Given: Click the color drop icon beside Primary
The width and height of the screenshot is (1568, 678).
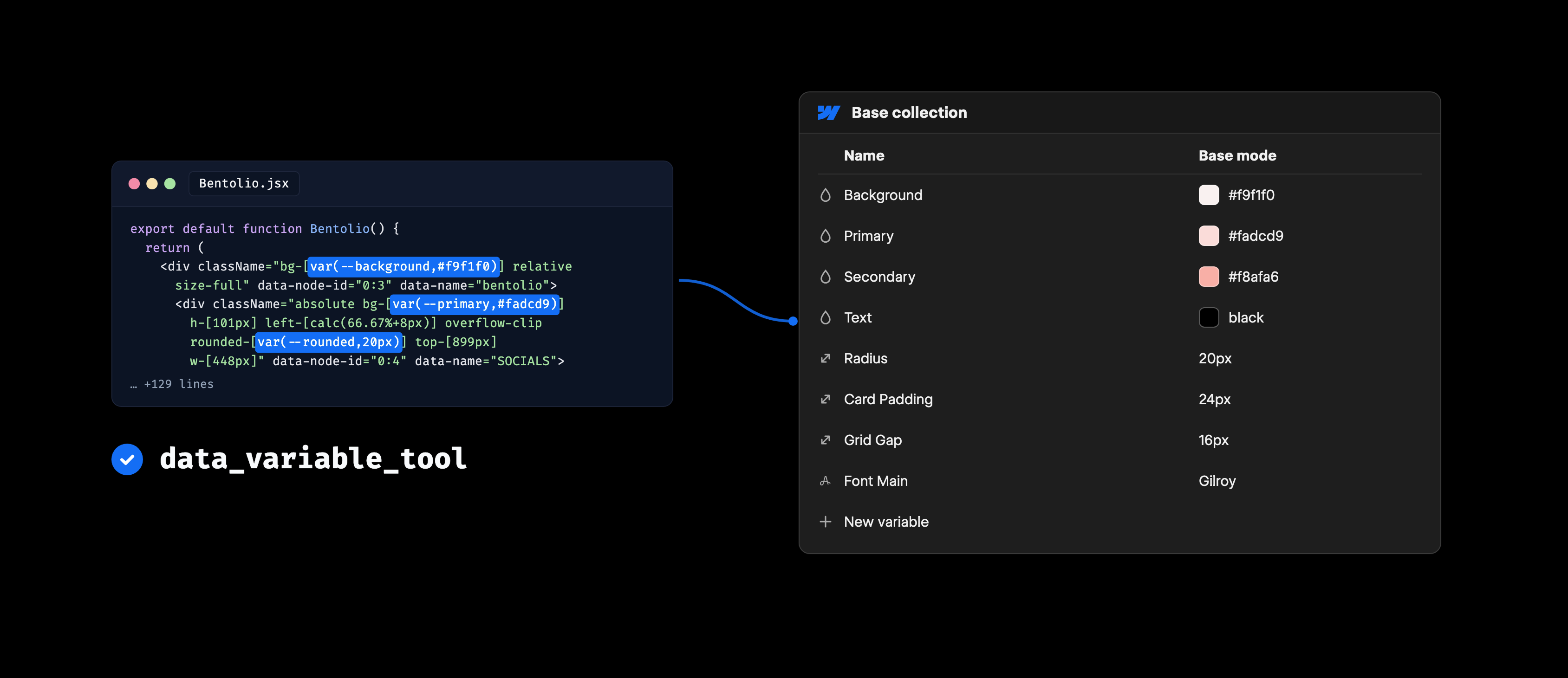Looking at the screenshot, I should click(826, 236).
